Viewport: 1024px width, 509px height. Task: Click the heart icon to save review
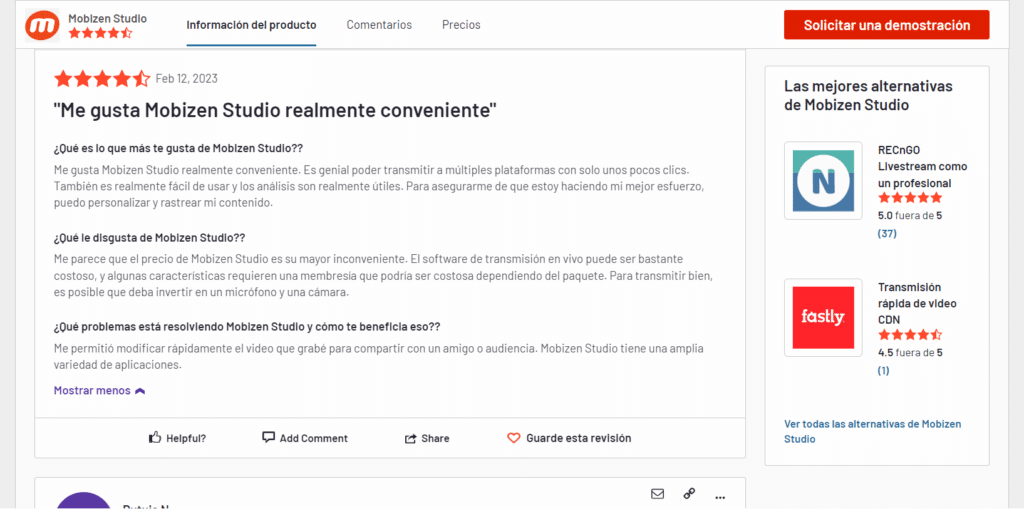tap(514, 438)
